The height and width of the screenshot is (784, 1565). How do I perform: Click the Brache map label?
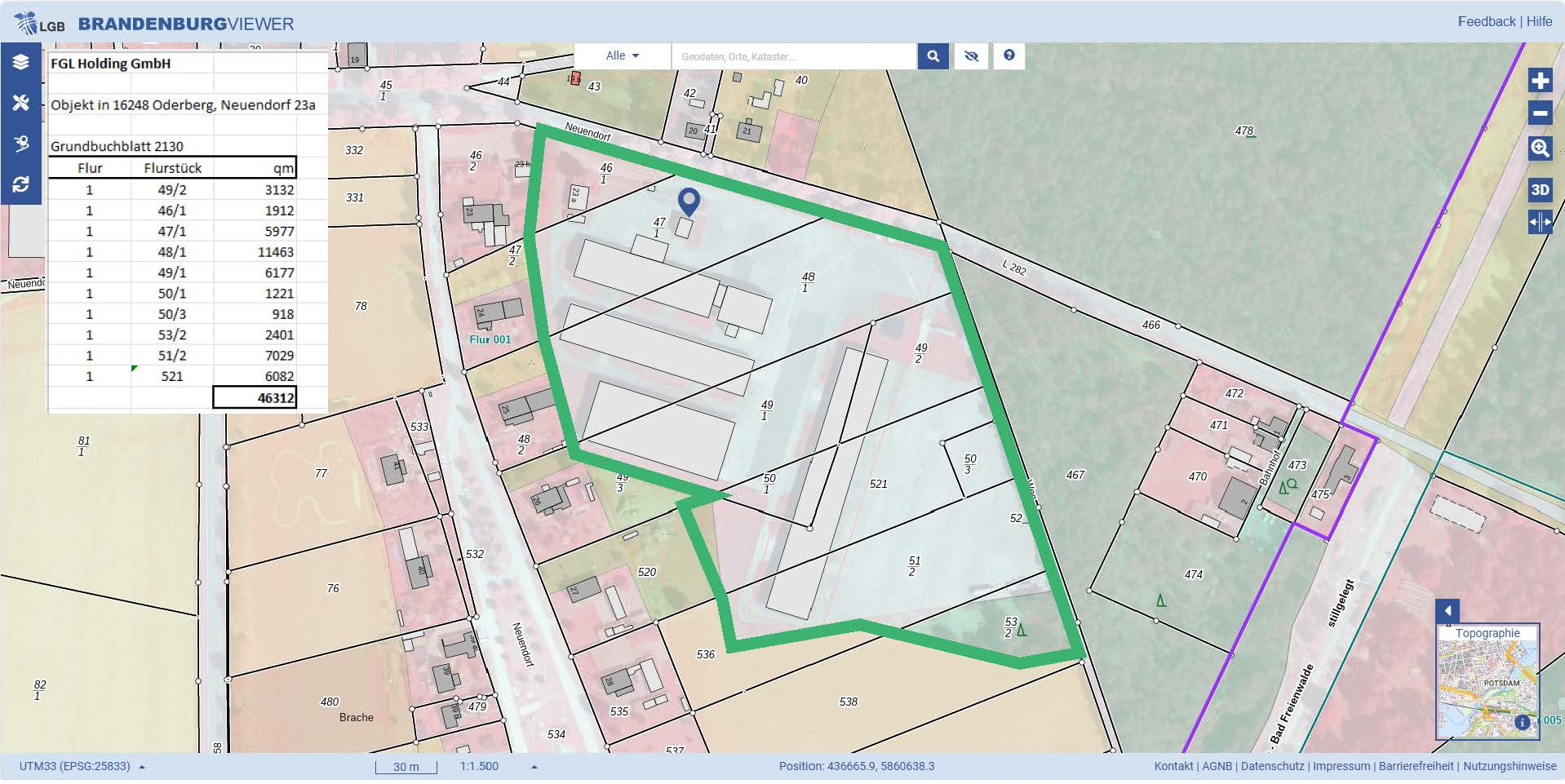tap(357, 717)
